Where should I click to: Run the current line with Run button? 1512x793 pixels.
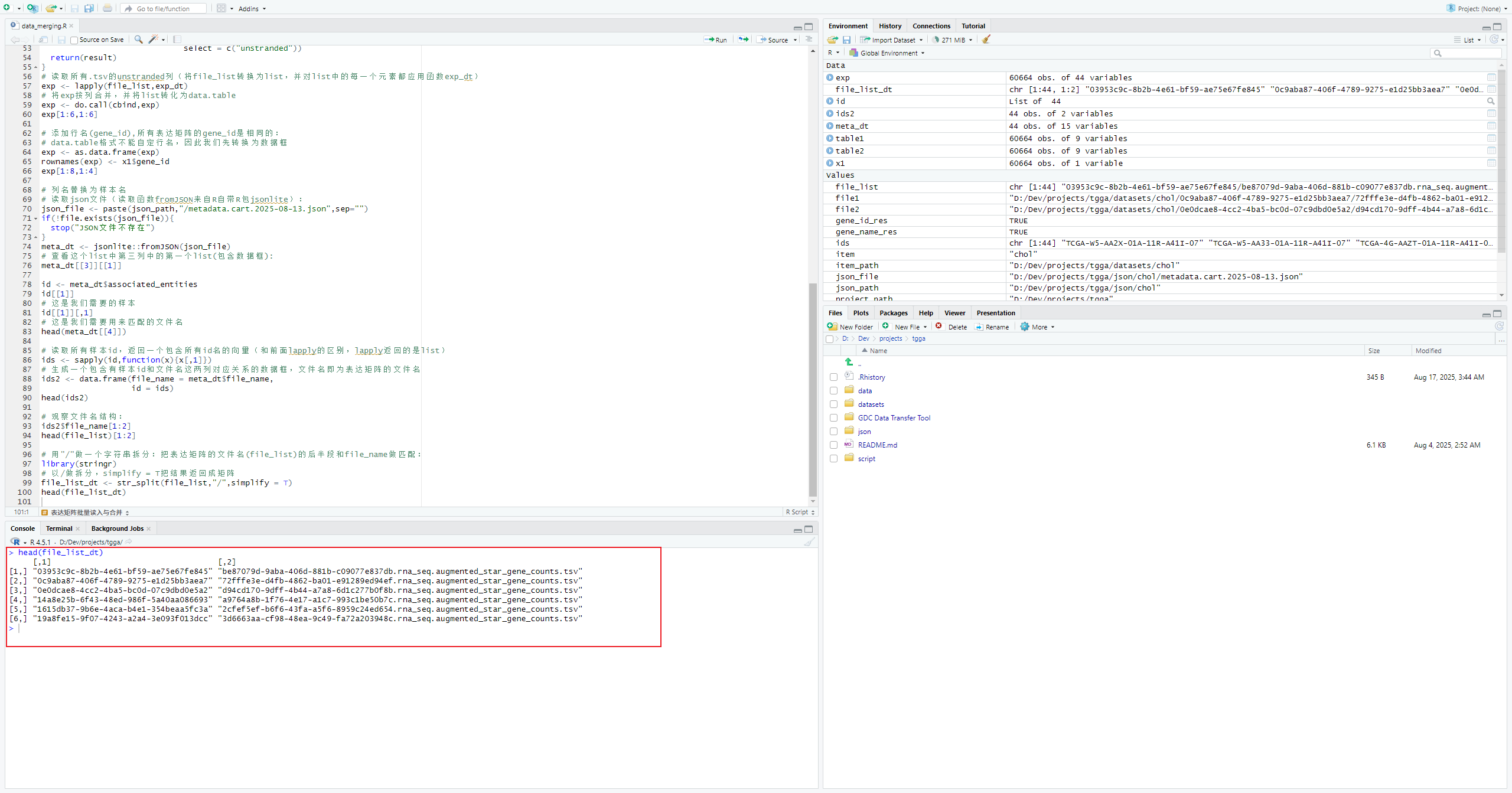coord(715,40)
